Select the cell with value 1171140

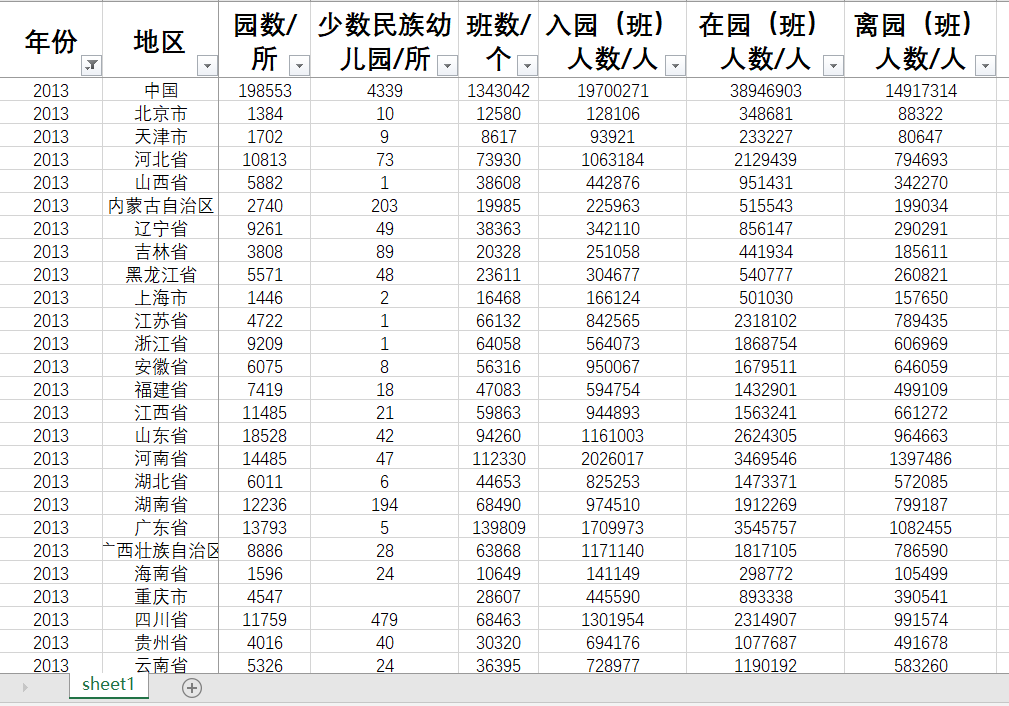(x=612, y=551)
